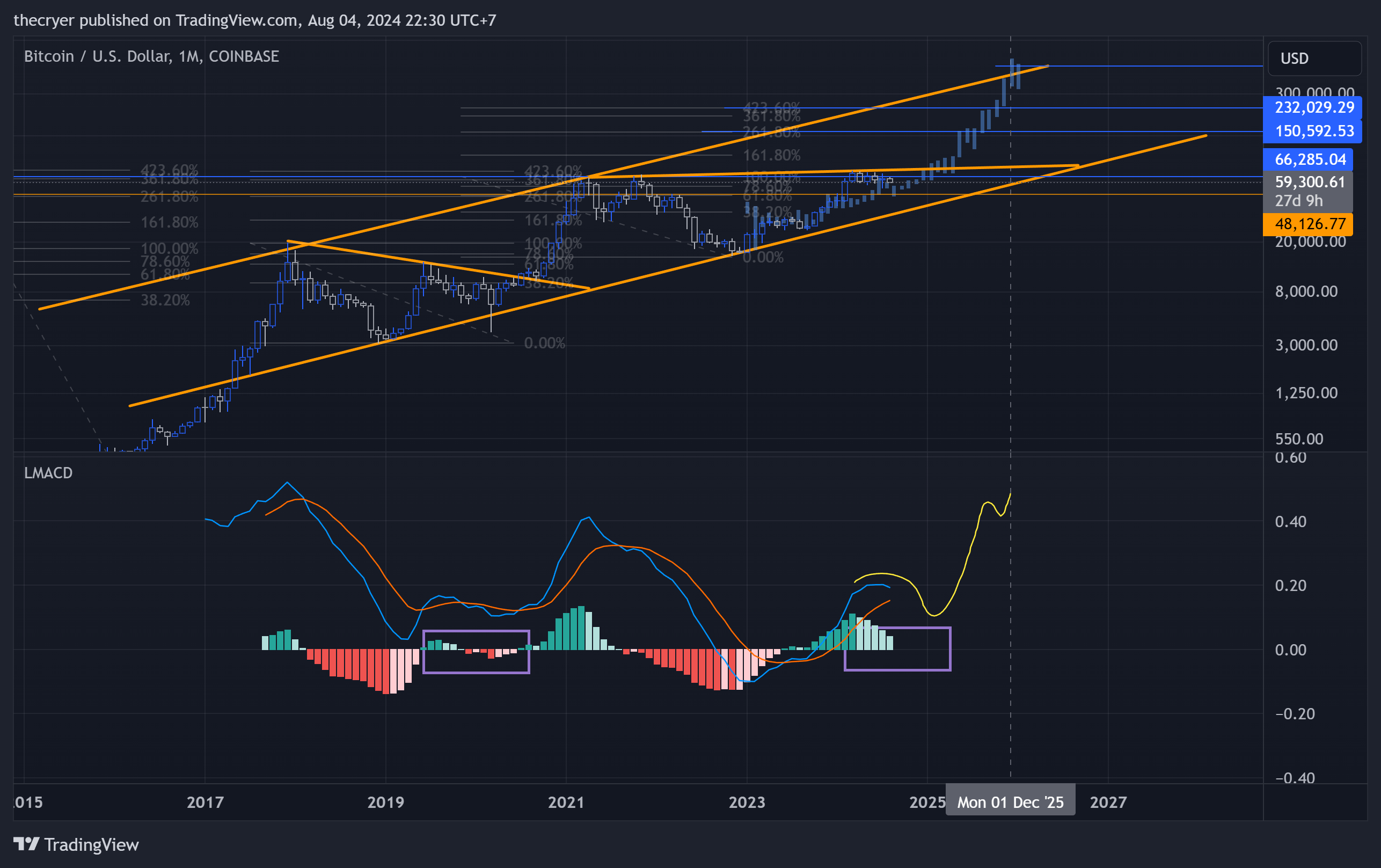Click the LMACD indicator label
Viewport: 1381px width, 868px height.
pyautogui.click(x=48, y=473)
